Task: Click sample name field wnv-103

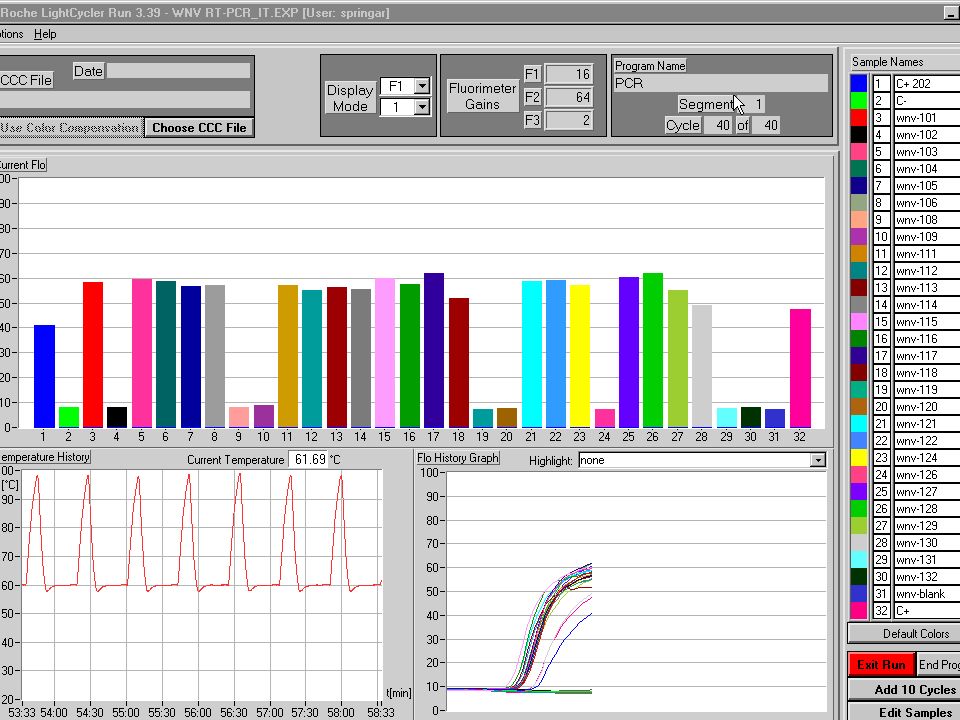Action: click(x=927, y=151)
